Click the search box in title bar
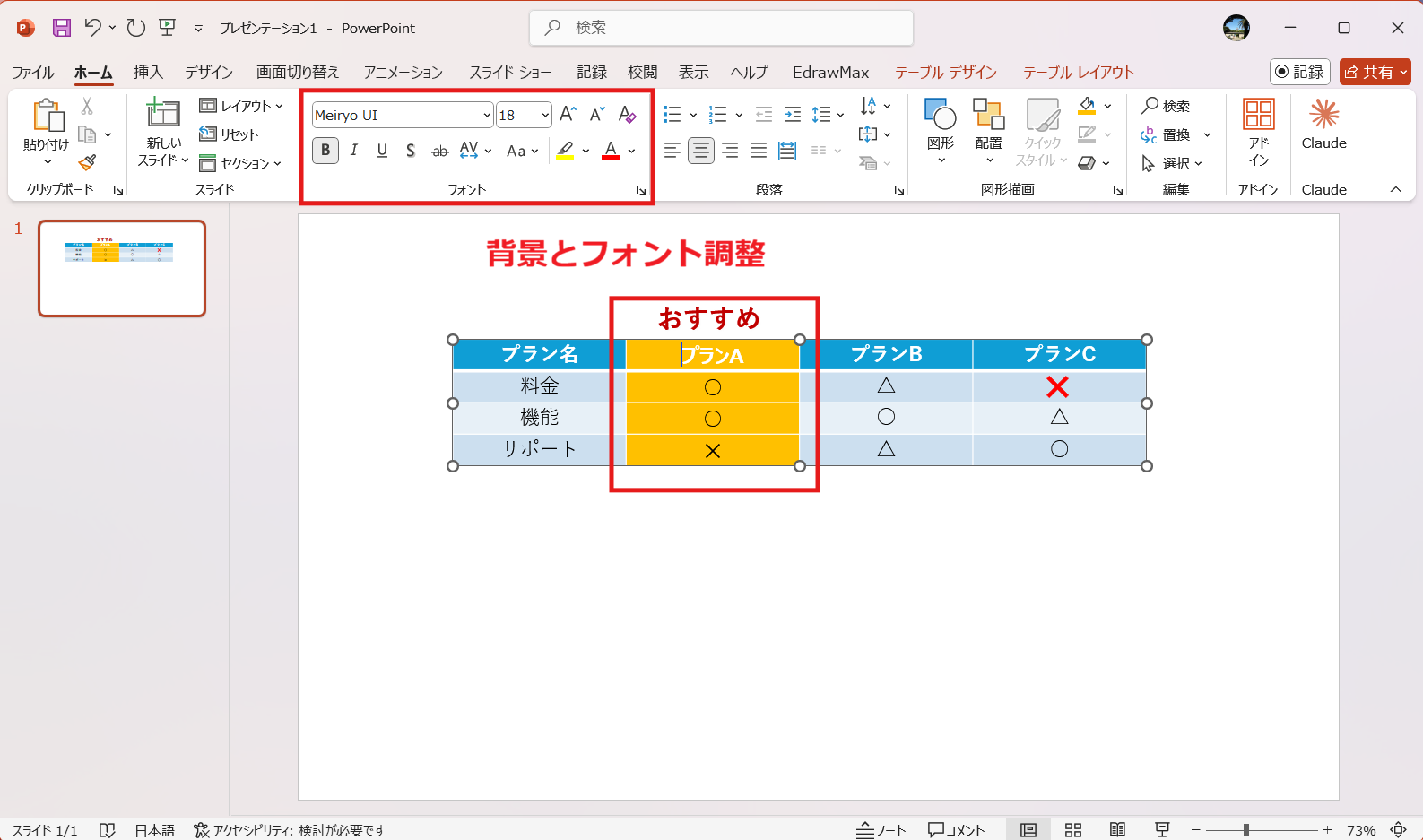The image size is (1423, 840). [722, 28]
